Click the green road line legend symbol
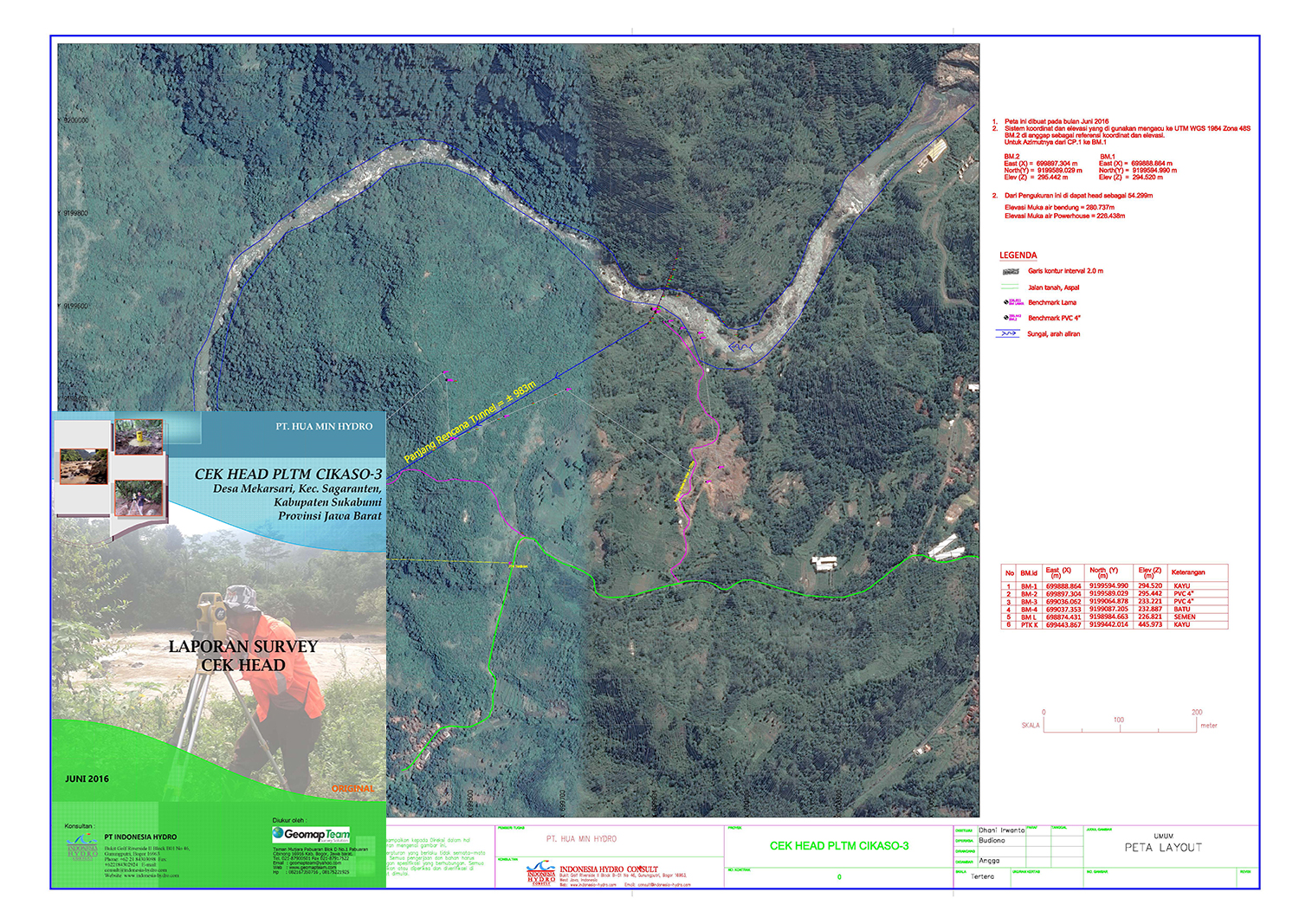Screen dimensions: 1299x924 (1010, 288)
